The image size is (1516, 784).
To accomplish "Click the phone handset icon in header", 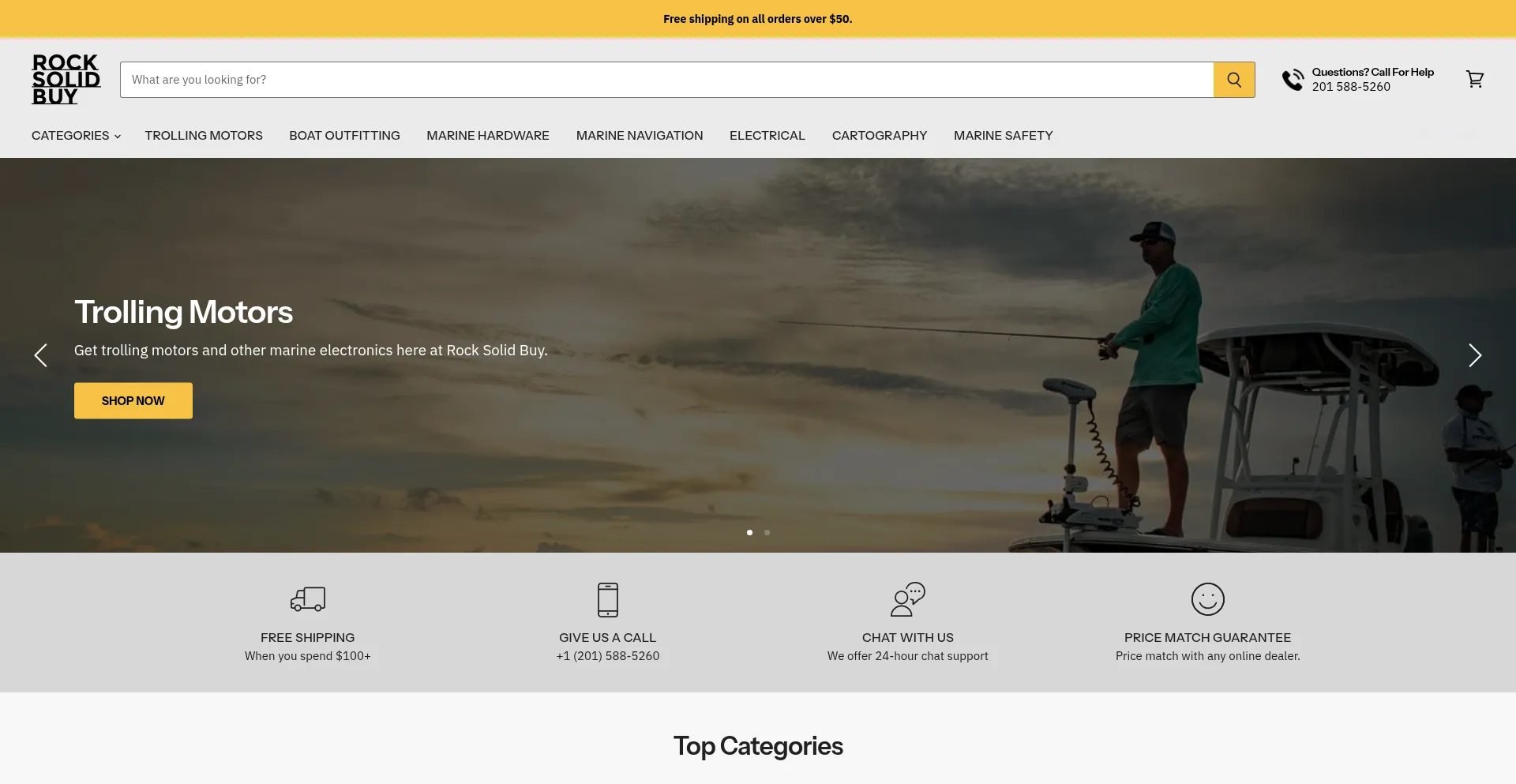I will pyautogui.click(x=1293, y=79).
